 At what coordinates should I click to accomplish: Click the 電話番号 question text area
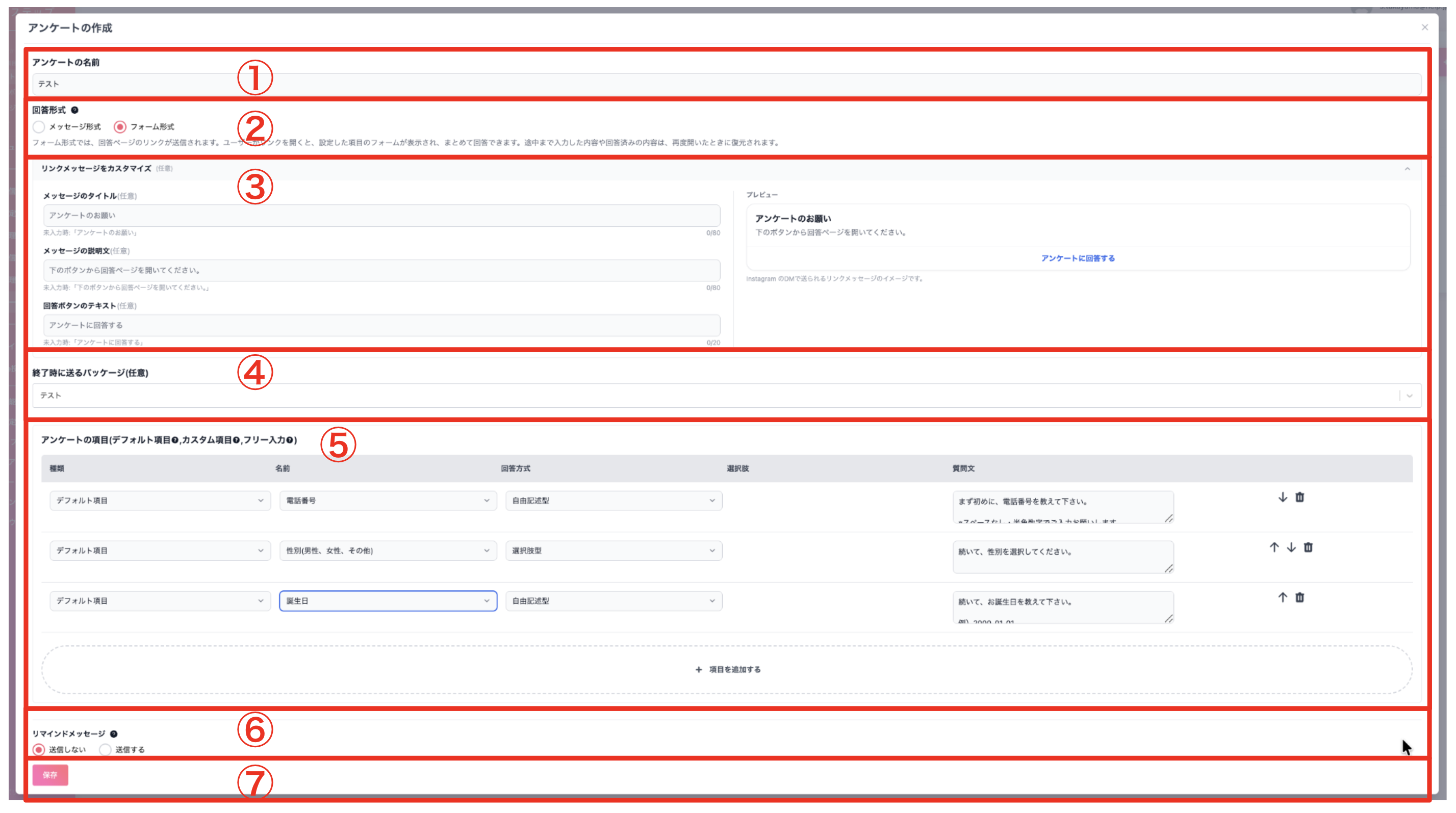click(1063, 507)
